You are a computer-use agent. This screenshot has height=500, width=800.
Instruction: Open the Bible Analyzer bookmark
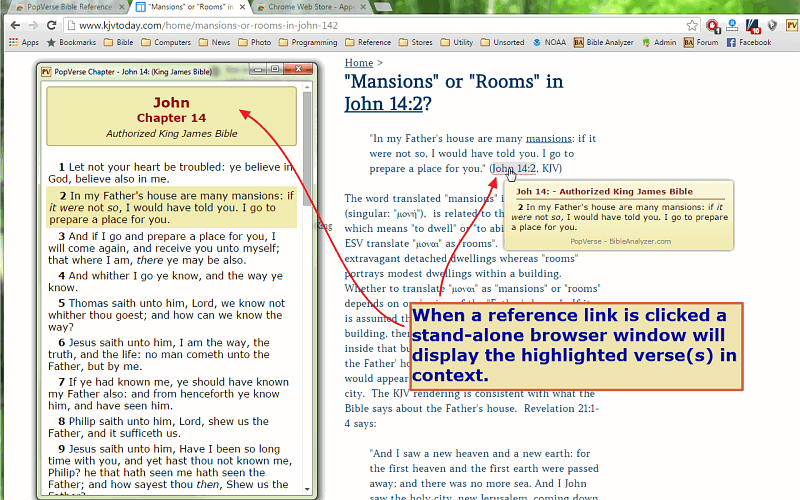607,43
